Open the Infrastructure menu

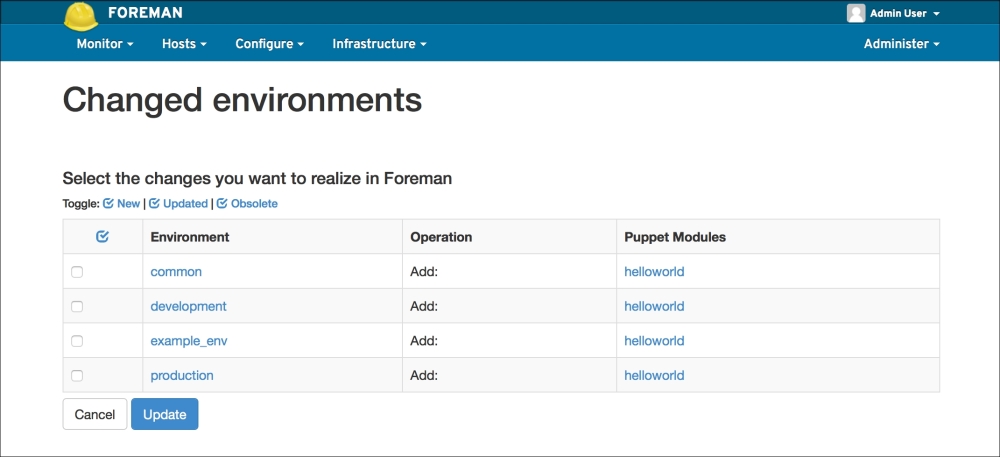[x=379, y=44]
